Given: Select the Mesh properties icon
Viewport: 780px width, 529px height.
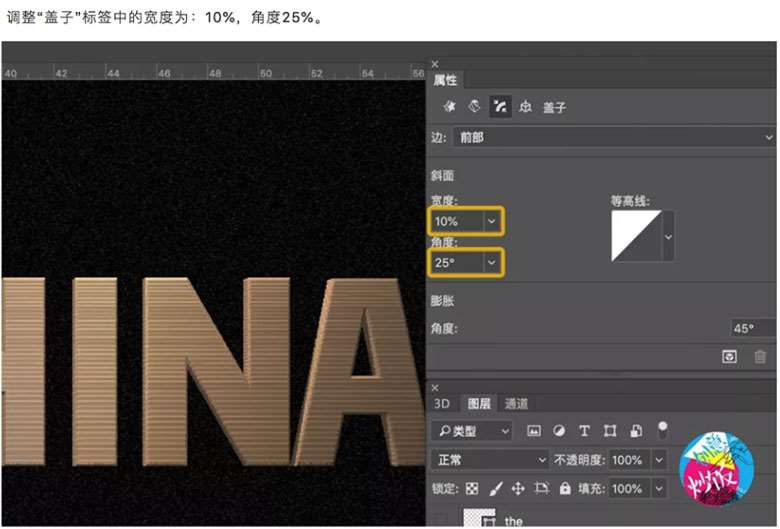Looking at the screenshot, I should 451,106.
